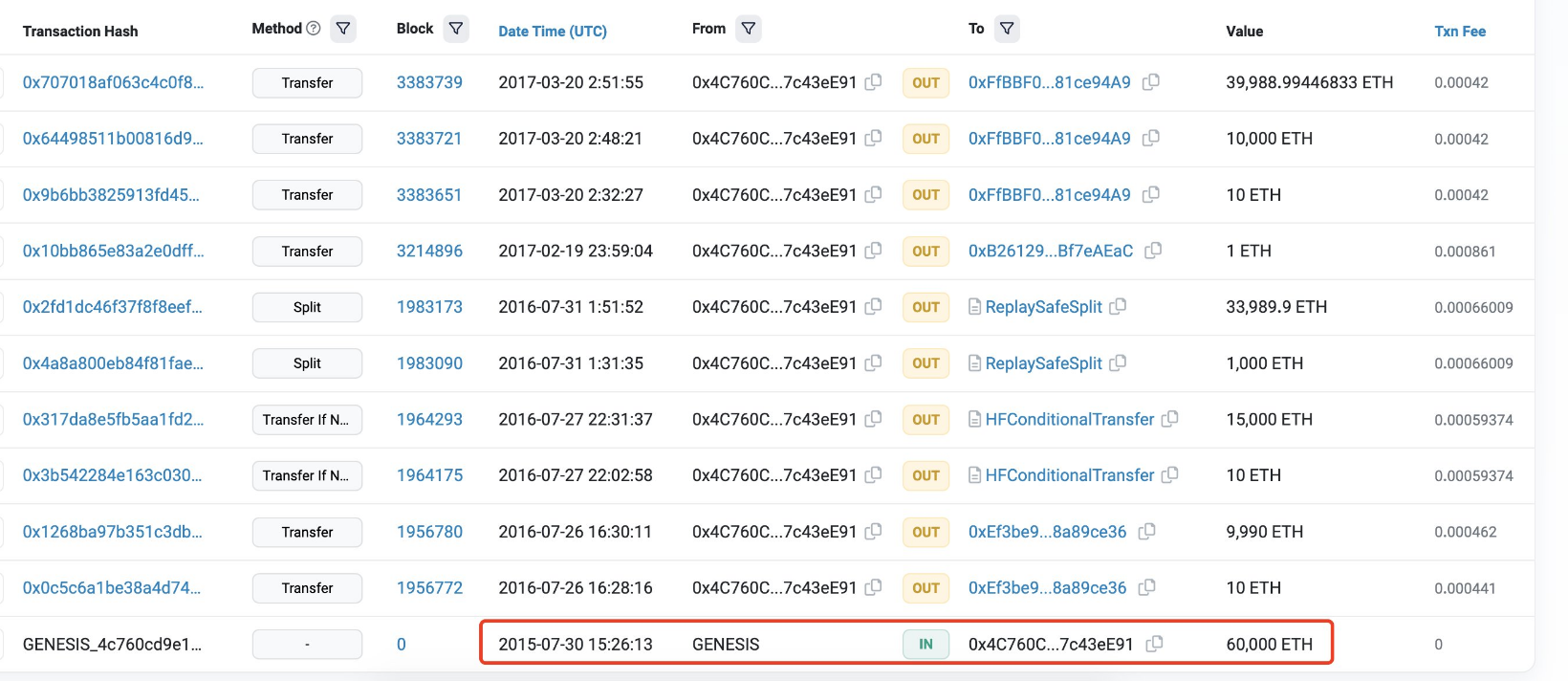This screenshot has height=681, width=1568.
Task: Open transaction hash 0x707018af063c4c0f8...
Action: pyautogui.click(x=113, y=82)
